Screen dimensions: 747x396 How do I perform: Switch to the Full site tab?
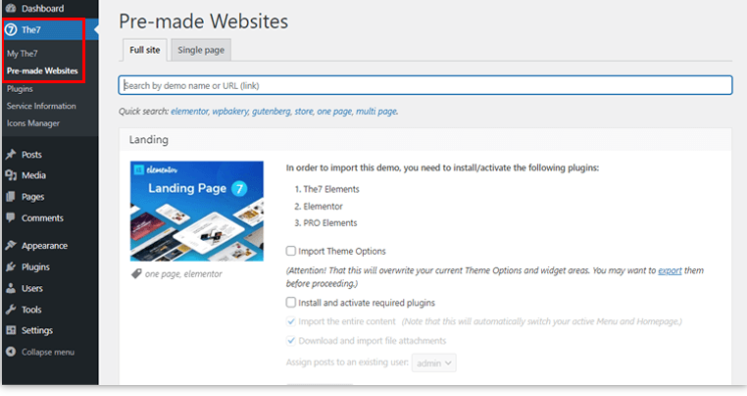(145, 50)
